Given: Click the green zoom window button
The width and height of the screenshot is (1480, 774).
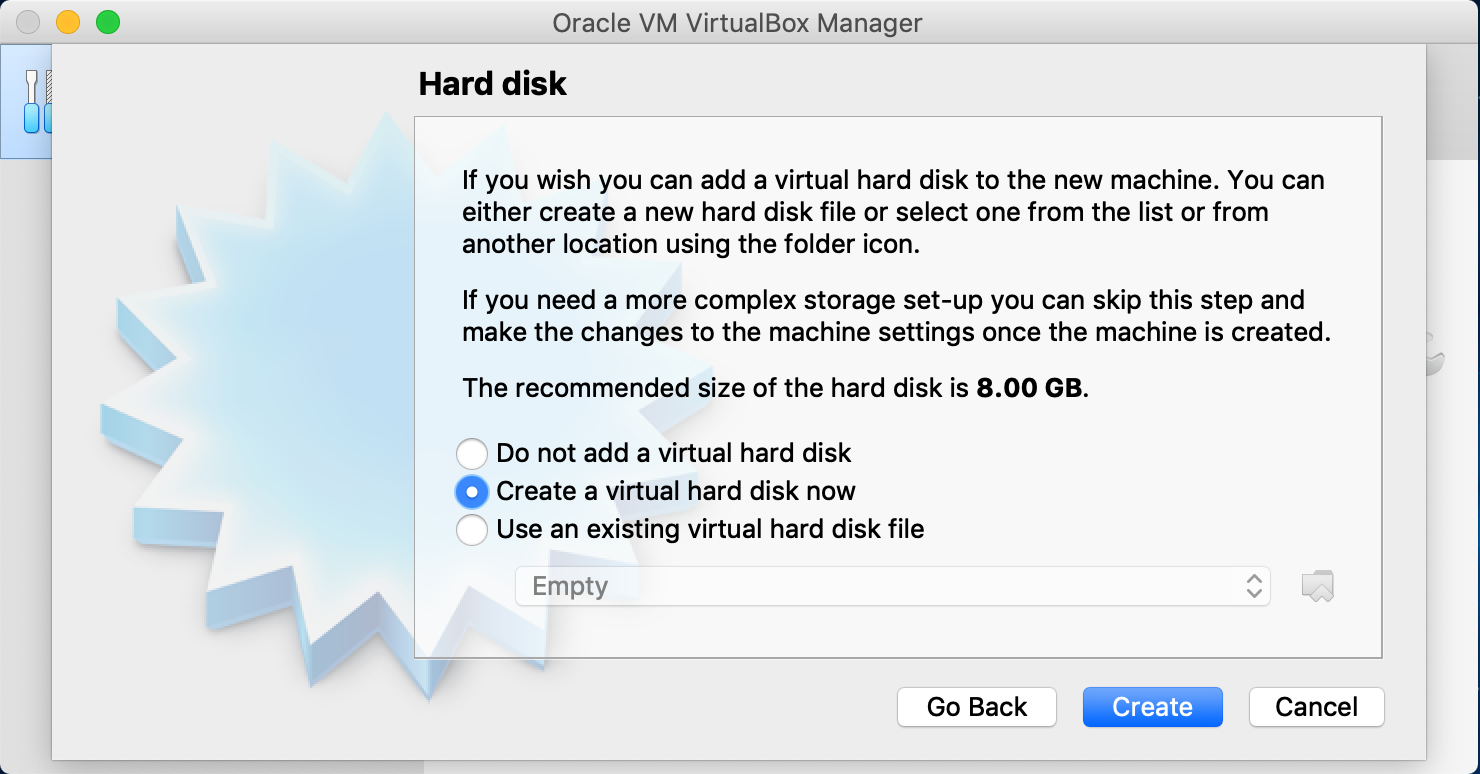Looking at the screenshot, I should 107,22.
